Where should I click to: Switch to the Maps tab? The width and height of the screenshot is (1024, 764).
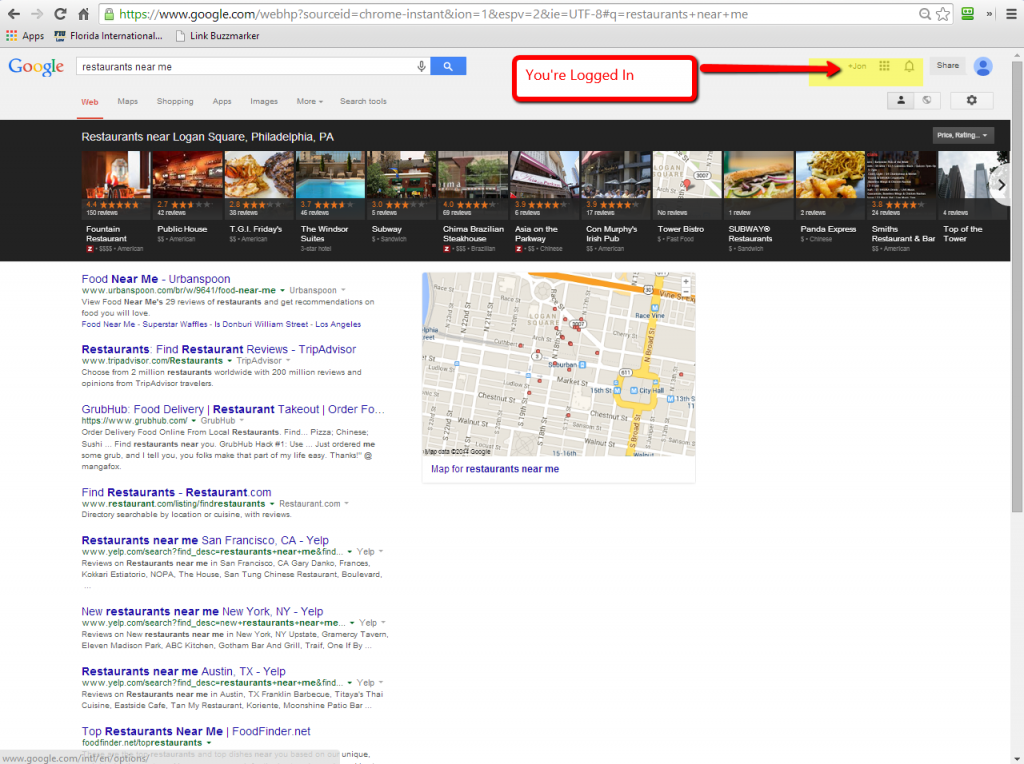127,101
